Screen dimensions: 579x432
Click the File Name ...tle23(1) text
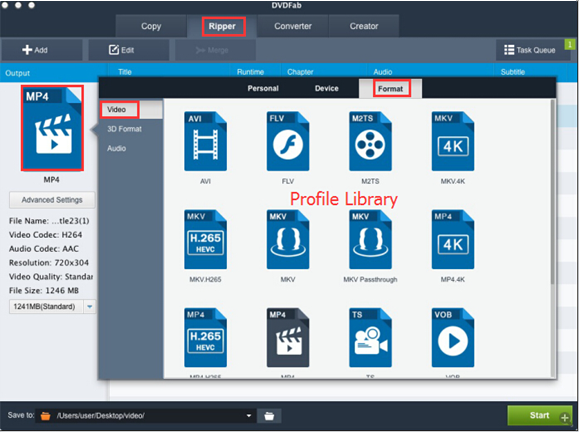click(x=49, y=221)
